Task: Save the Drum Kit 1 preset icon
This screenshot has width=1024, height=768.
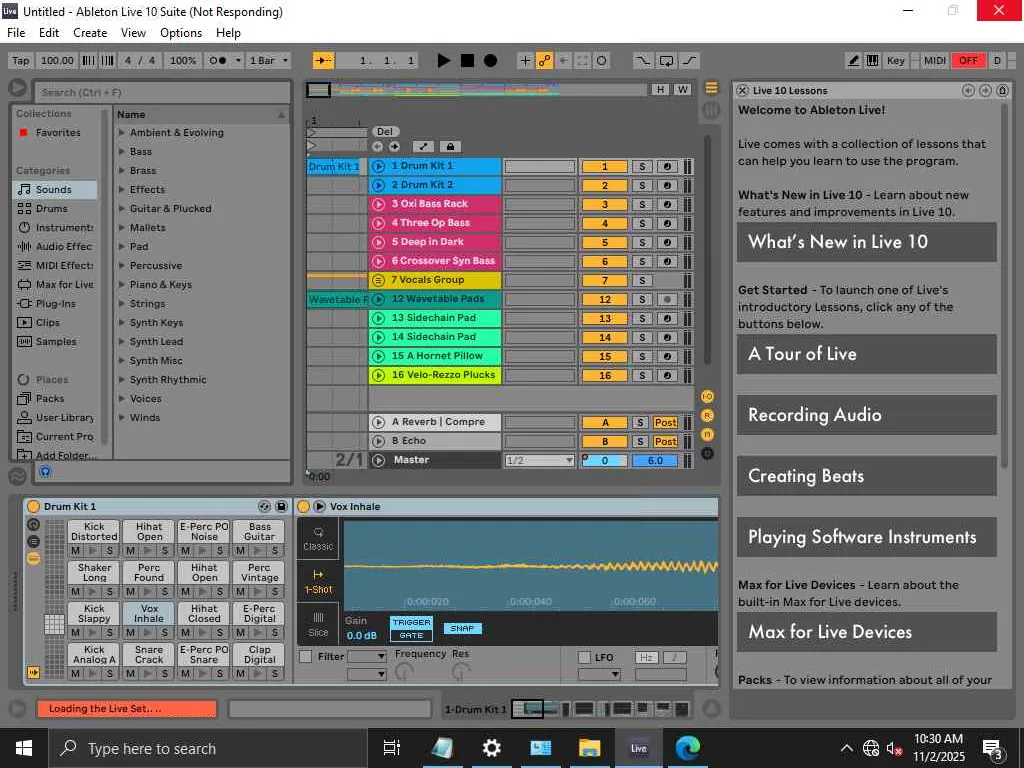Action: click(x=281, y=507)
